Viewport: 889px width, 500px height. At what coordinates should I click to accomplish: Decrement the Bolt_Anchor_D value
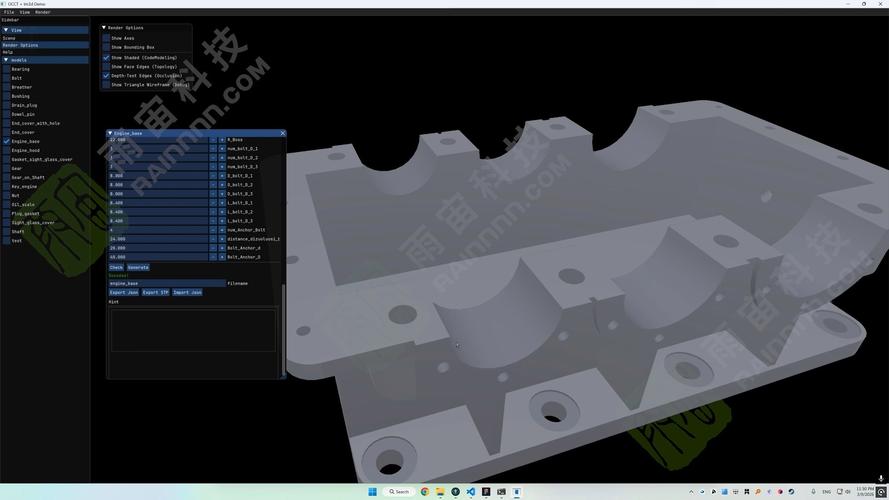tap(213, 257)
